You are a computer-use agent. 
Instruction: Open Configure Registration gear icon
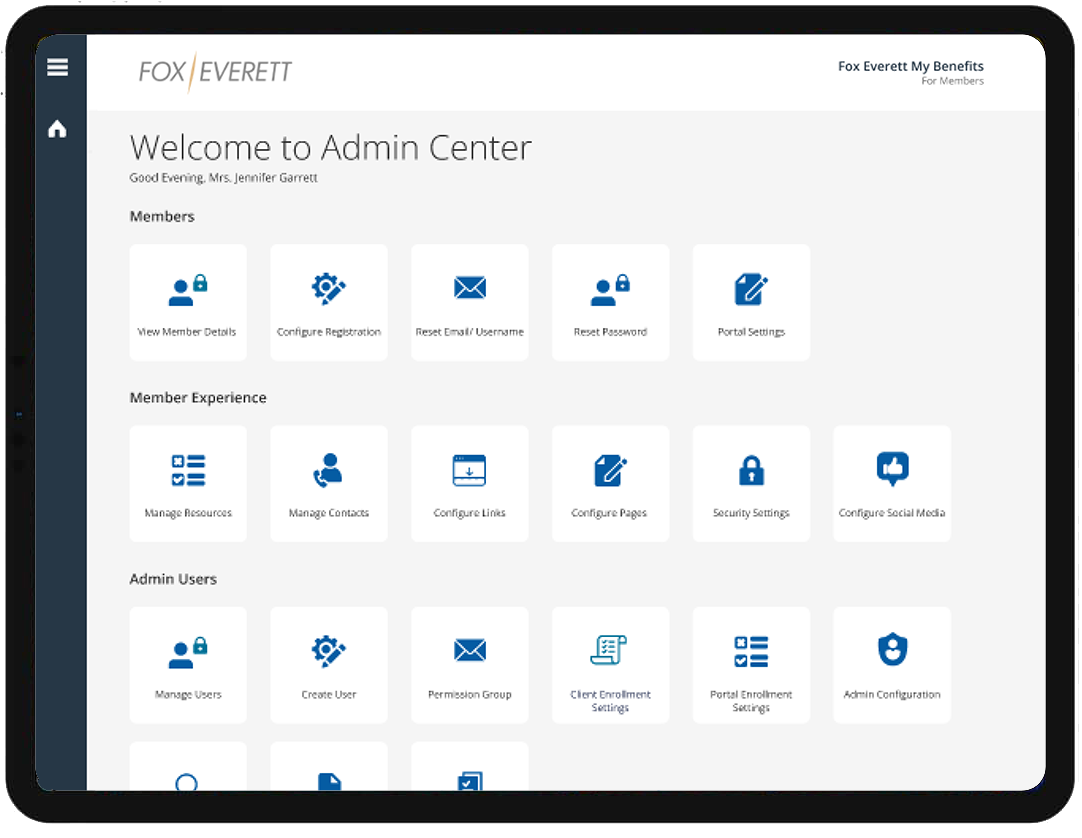pos(328,289)
